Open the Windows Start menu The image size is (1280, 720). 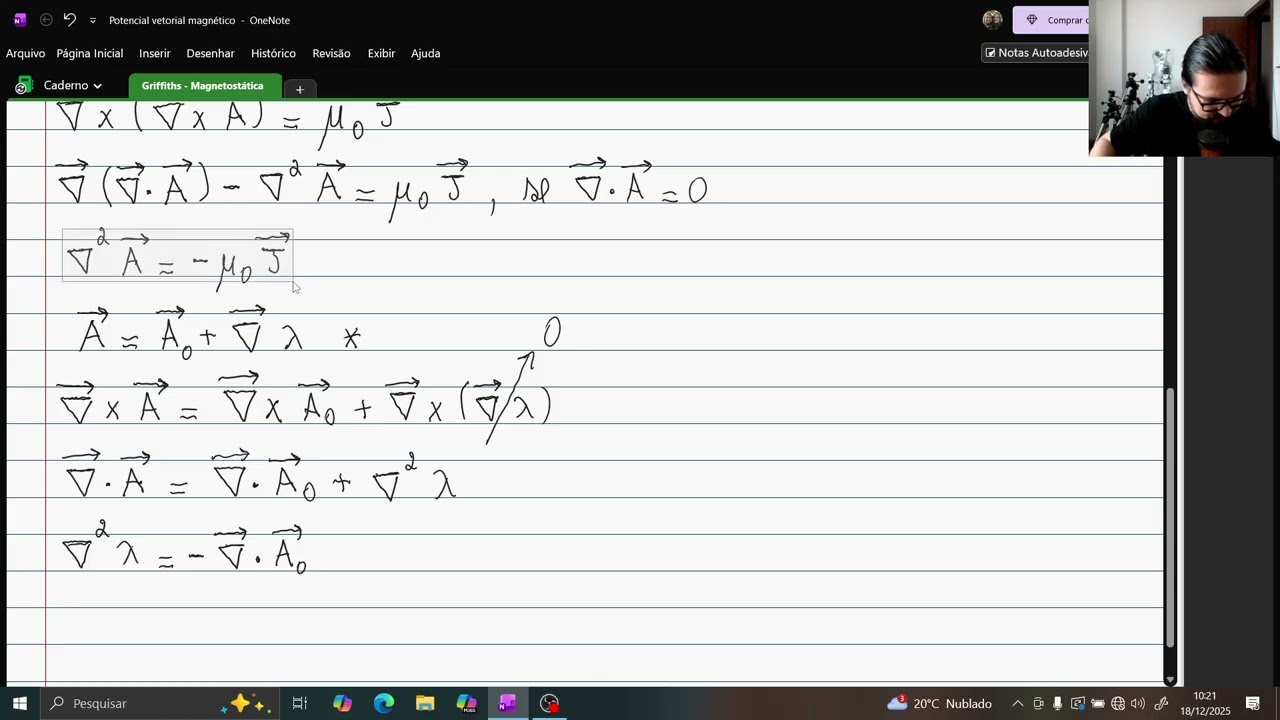(19, 703)
